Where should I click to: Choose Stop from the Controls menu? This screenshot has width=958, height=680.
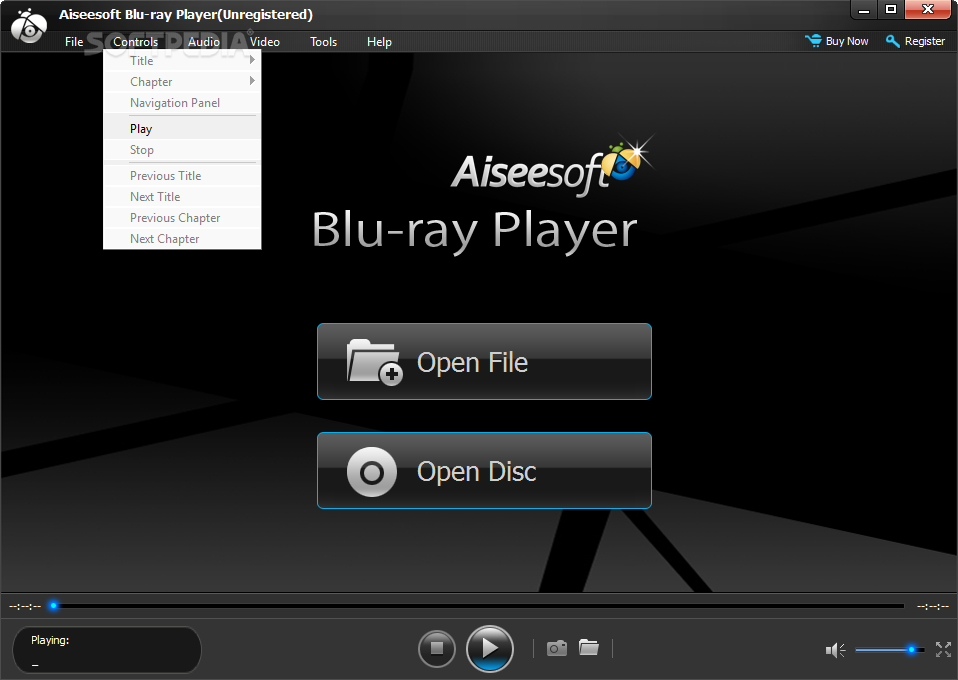point(182,150)
